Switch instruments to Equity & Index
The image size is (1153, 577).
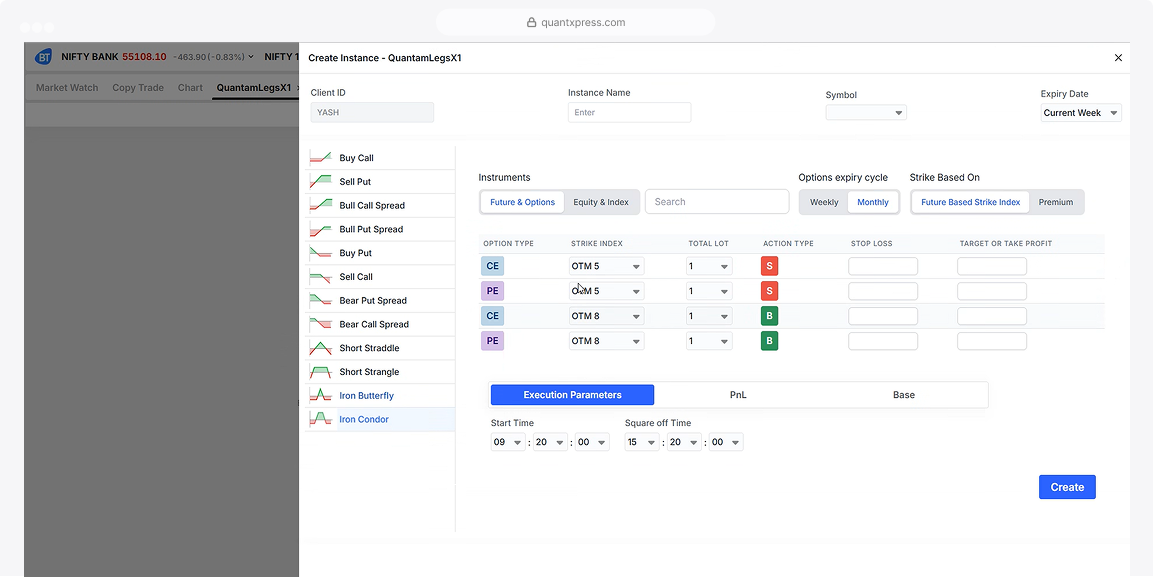601,202
